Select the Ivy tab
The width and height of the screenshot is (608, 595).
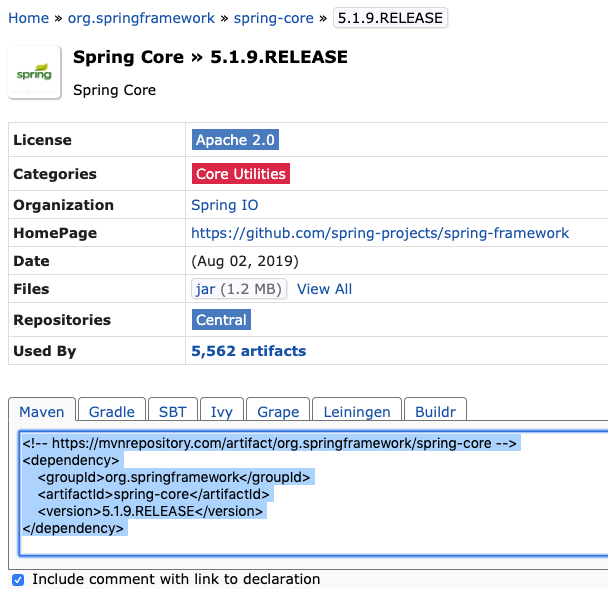click(221, 411)
